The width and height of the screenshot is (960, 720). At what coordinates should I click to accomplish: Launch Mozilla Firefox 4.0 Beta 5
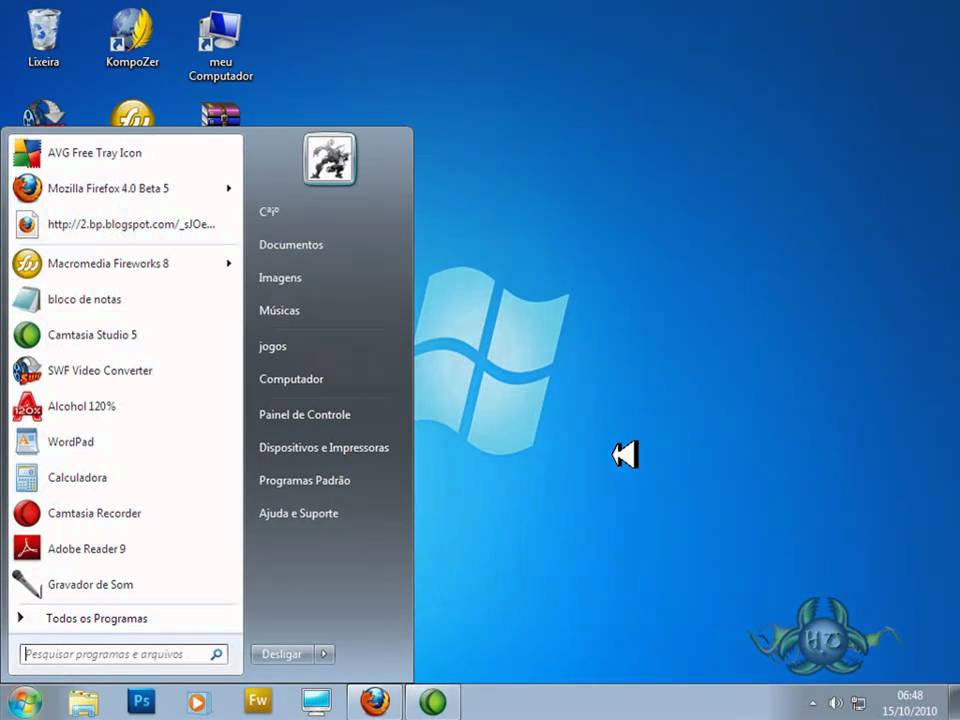126,189
